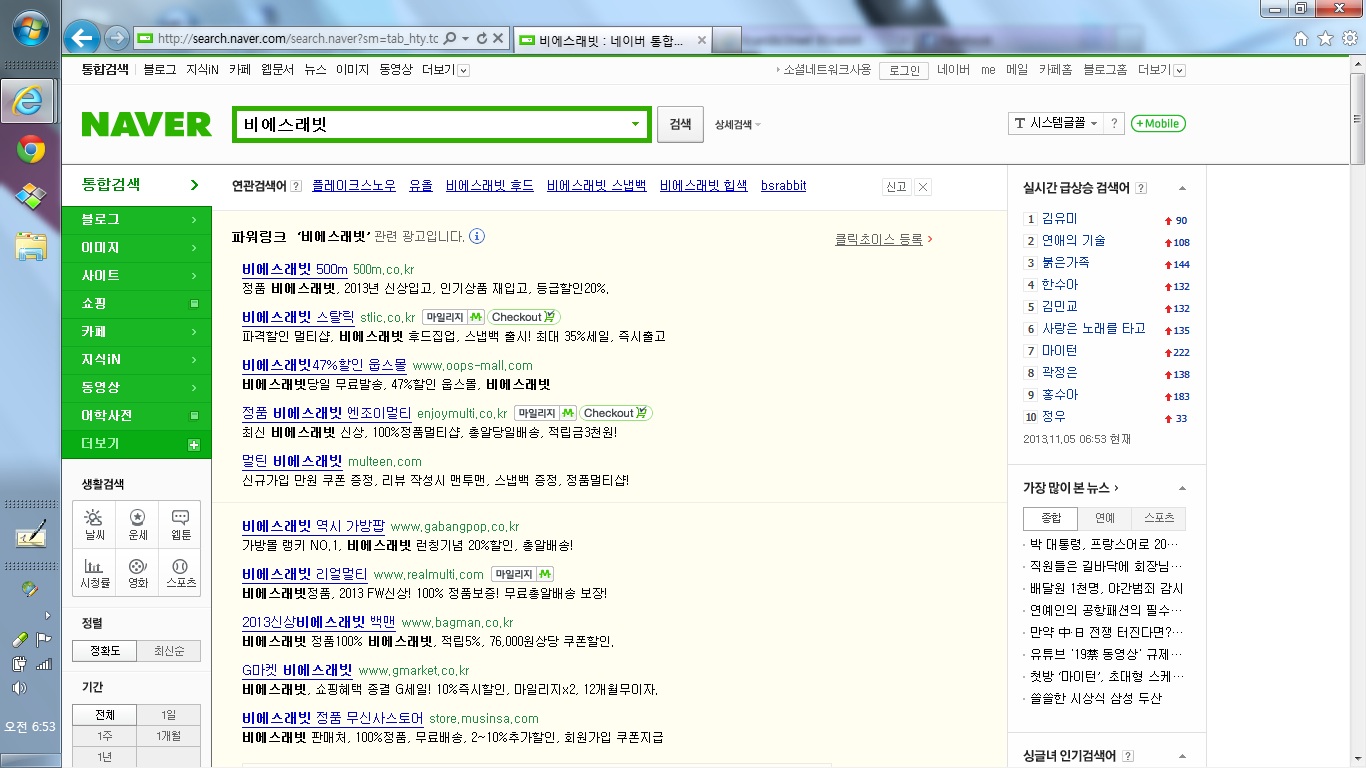Viewport: 1366px width, 768px height.
Task: Open the 운세 fortune icon
Action: click(137, 524)
